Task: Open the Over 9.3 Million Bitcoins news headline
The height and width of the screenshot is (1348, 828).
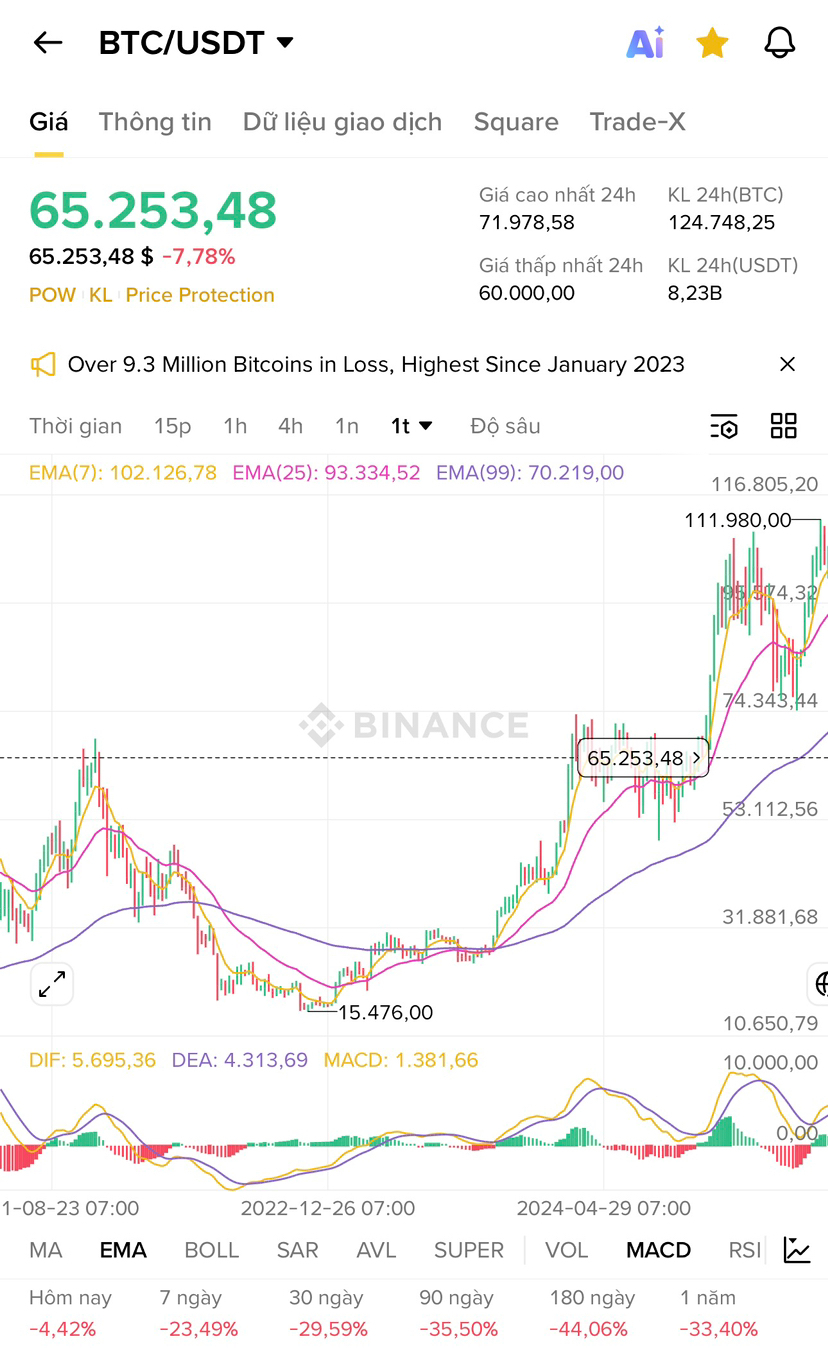Action: (376, 364)
